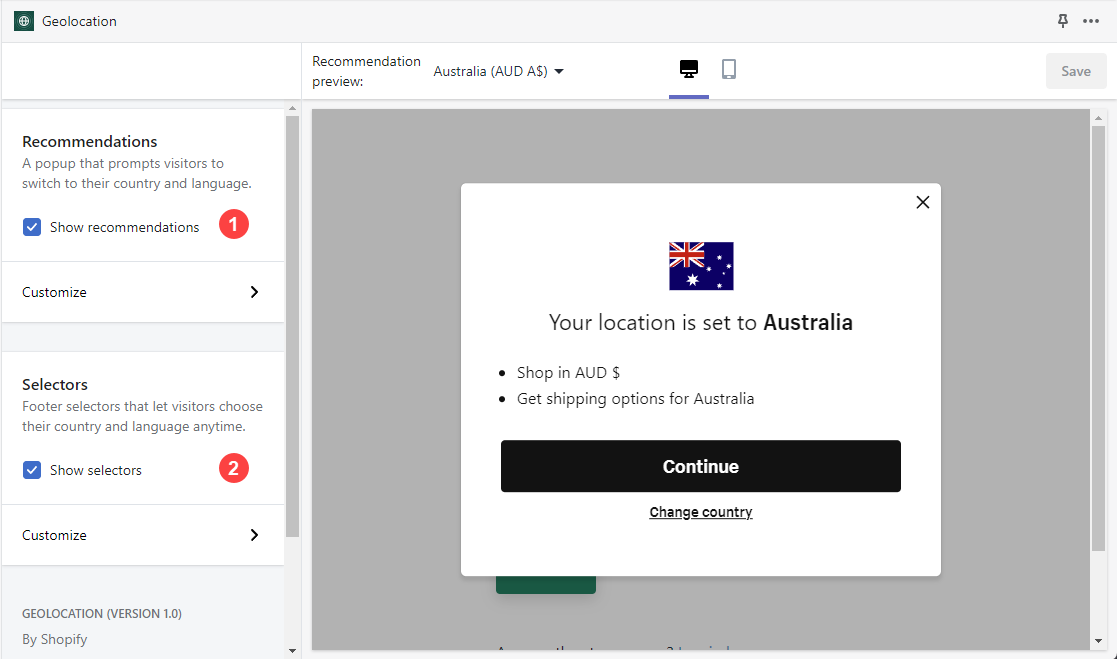Click the Save button
This screenshot has height=659, width=1117.
click(x=1076, y=71)
